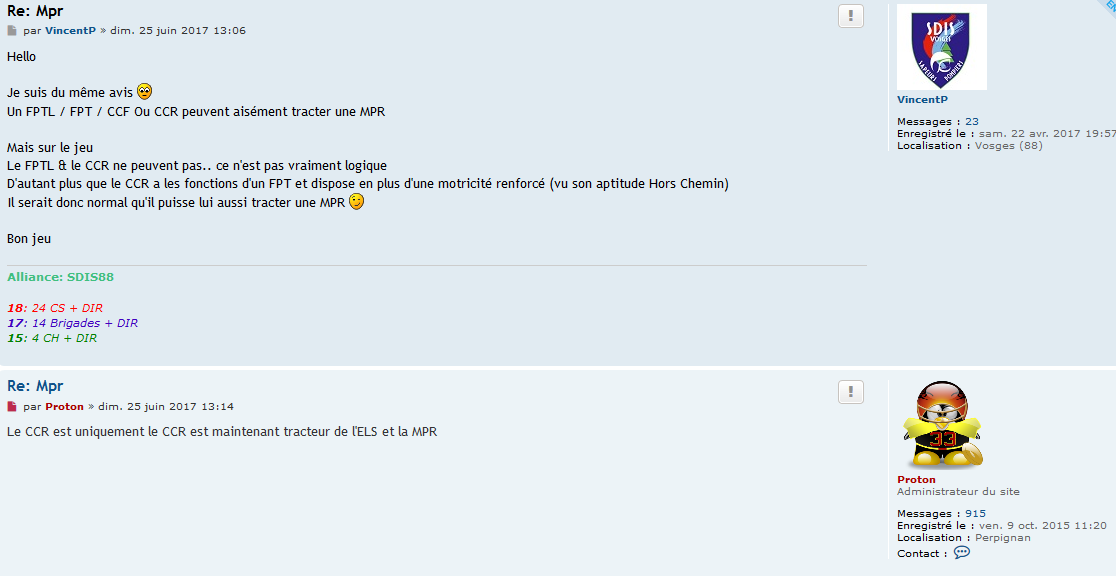View VincentP's 23 messages

972,122
